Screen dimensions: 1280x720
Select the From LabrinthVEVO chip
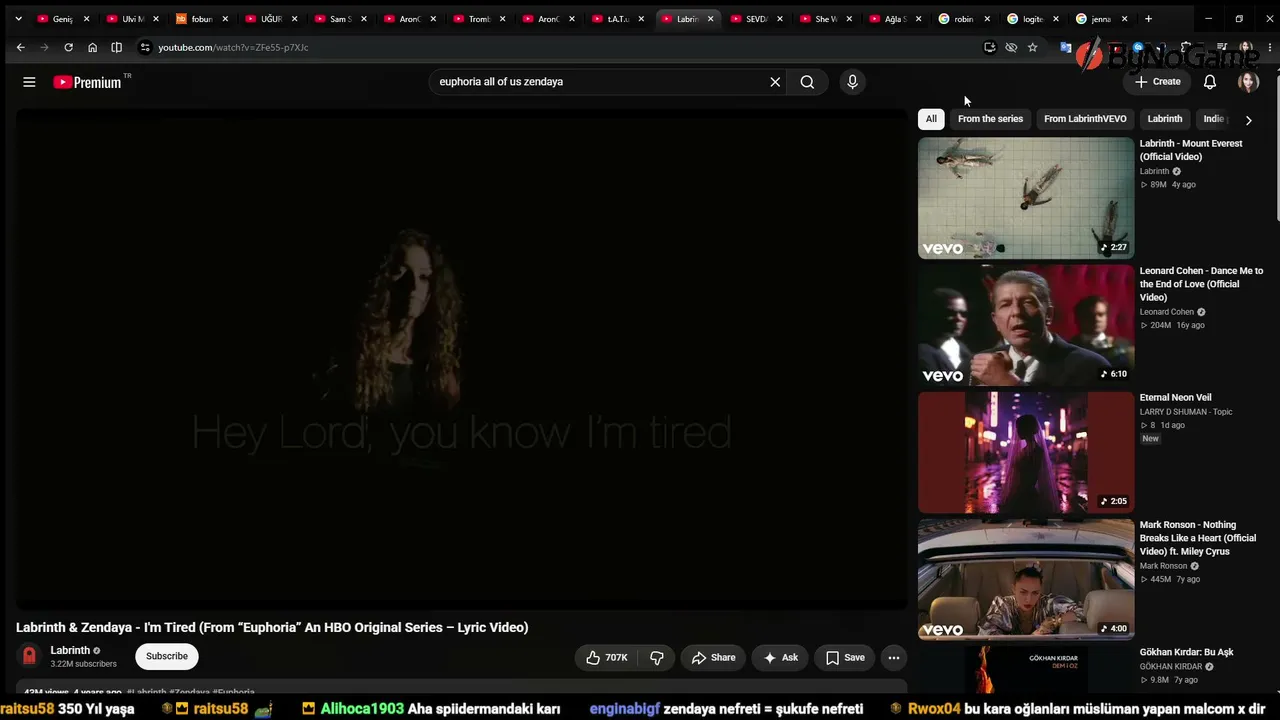[1085, 119]
